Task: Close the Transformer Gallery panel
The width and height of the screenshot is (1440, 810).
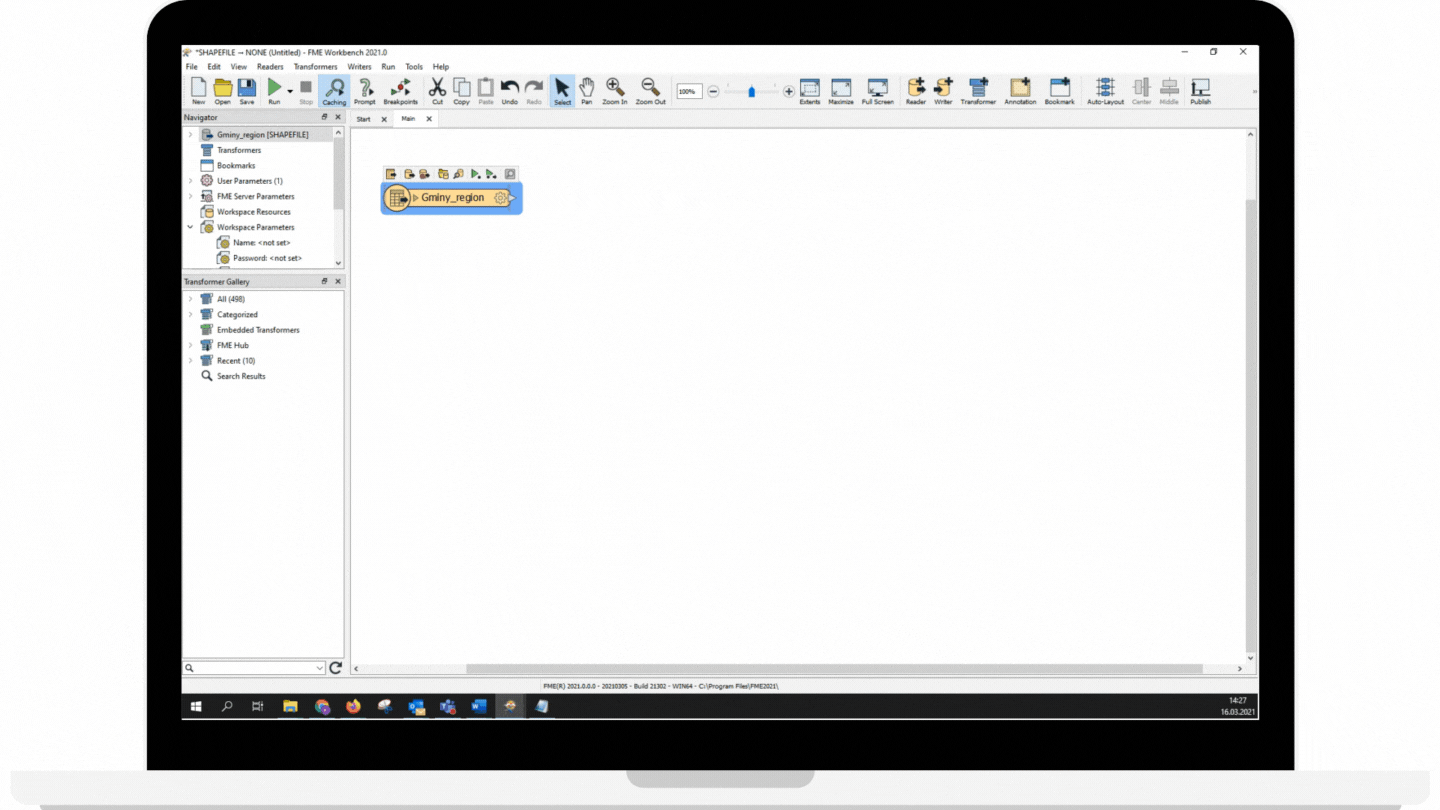Action: point(337,282)
